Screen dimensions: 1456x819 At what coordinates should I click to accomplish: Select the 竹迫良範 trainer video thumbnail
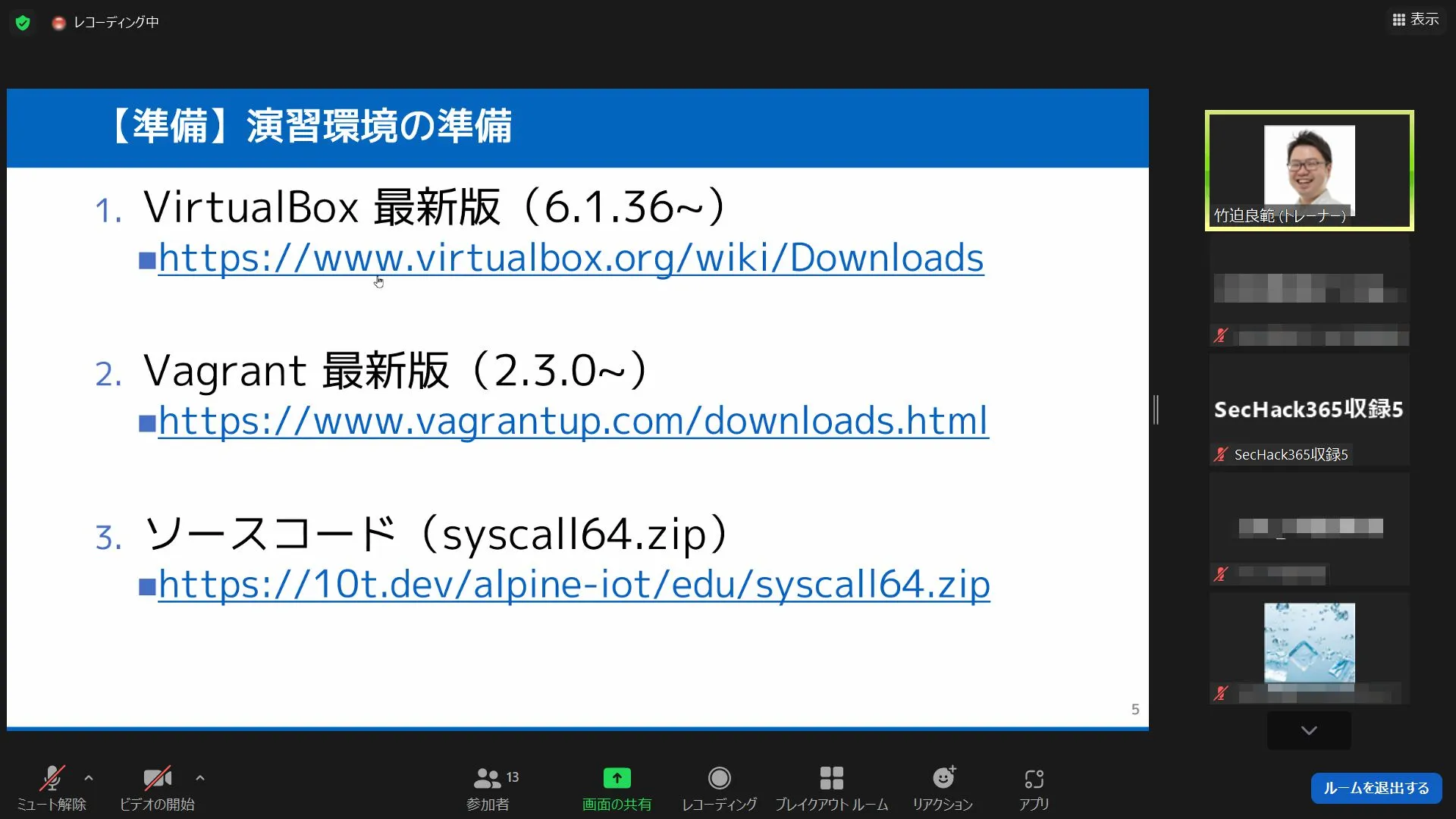[x=1310, y=171]
